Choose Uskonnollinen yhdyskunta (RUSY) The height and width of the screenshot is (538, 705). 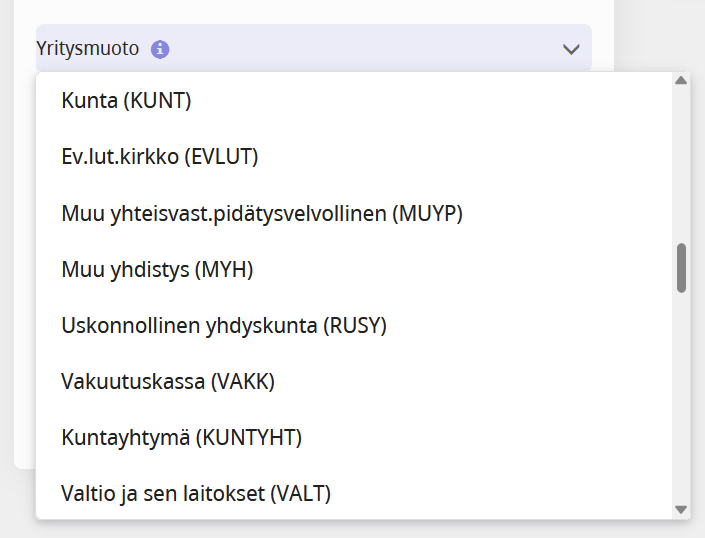click(x=224, y=325)
